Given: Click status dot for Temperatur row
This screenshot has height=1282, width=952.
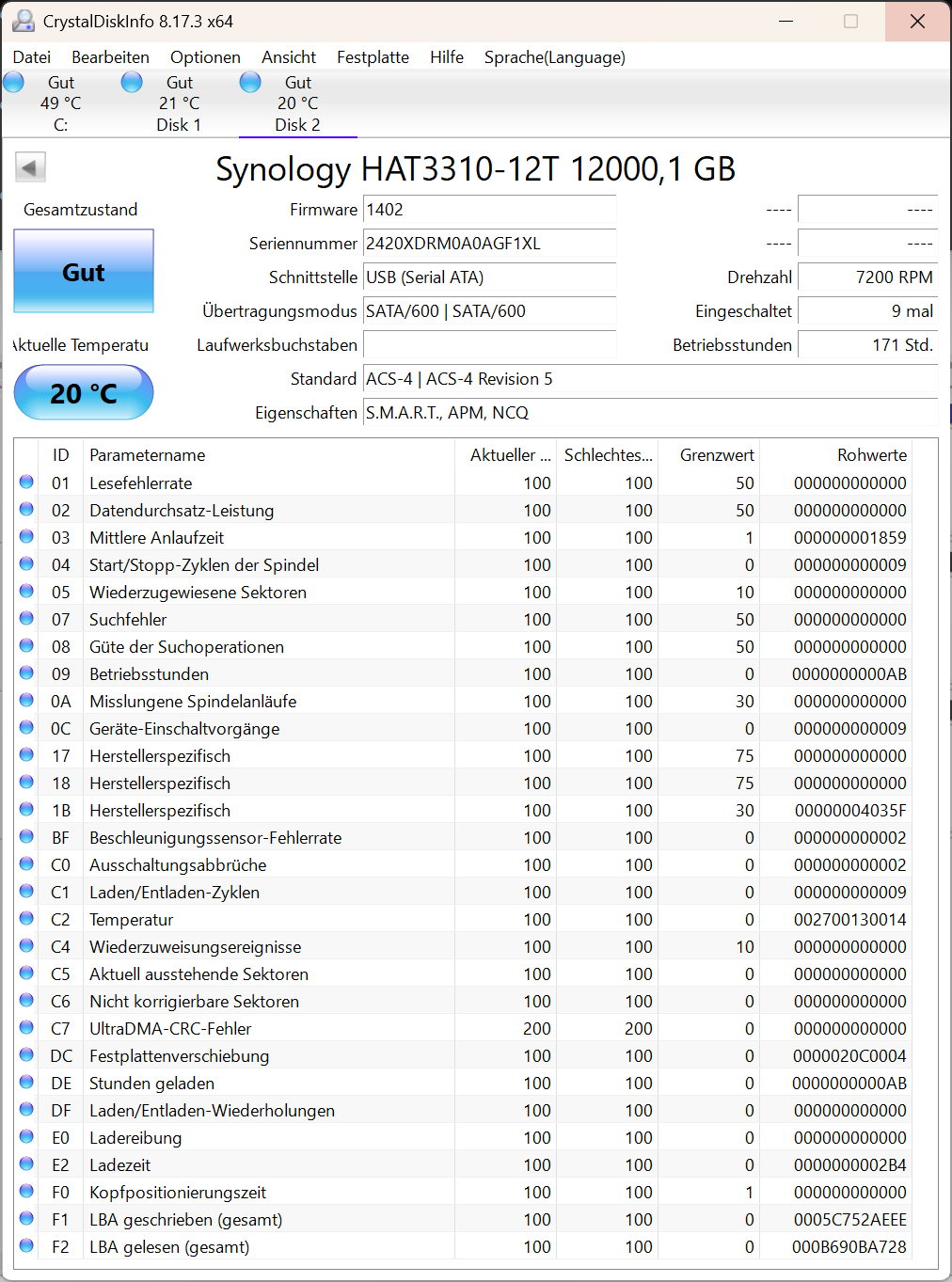Looking at the screenshot, I should point(26,918).
